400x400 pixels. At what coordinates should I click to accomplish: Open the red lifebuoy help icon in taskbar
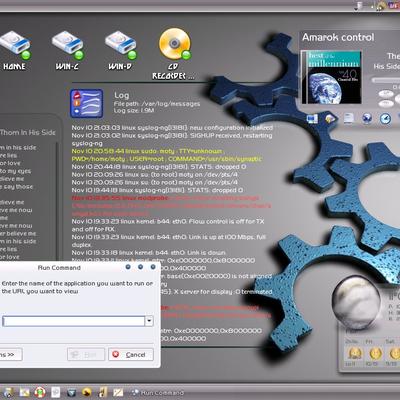pyautogui.click(x=40, y=392)
